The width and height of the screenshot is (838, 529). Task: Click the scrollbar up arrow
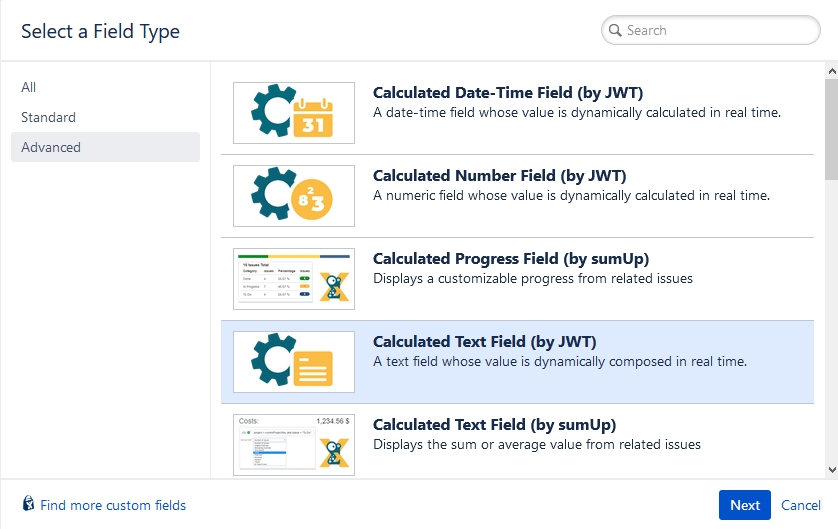click(x=831, y=70)
